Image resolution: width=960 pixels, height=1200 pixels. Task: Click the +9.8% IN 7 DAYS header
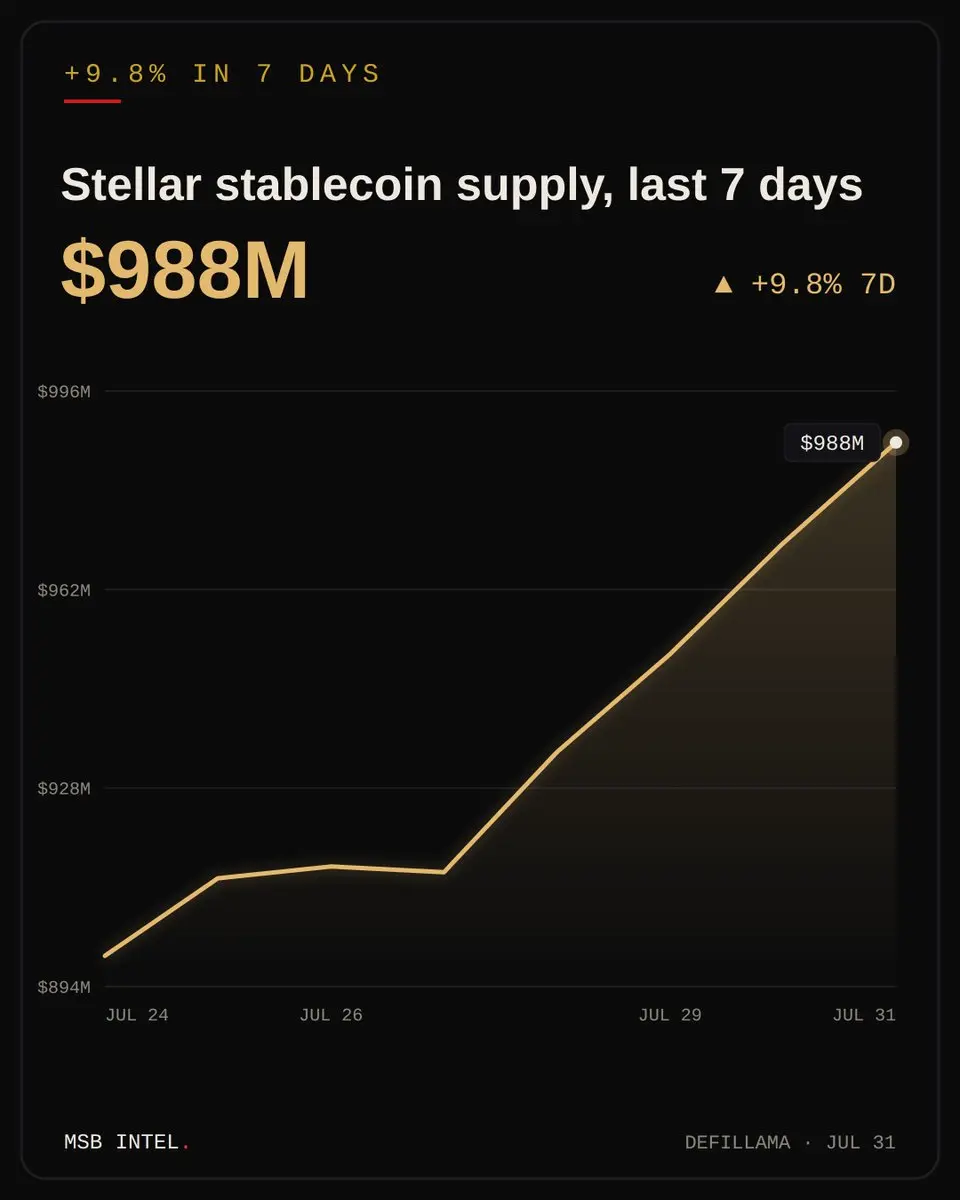pyautogui.click(x=222, y=74)
